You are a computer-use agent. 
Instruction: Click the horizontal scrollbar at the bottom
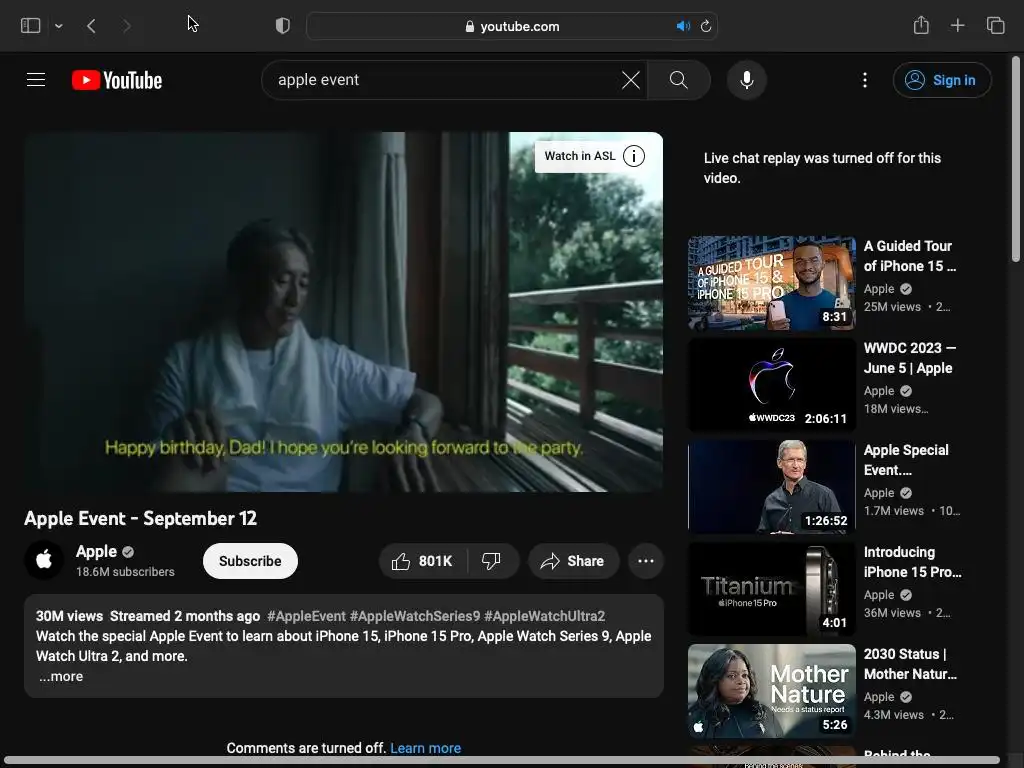502,761
